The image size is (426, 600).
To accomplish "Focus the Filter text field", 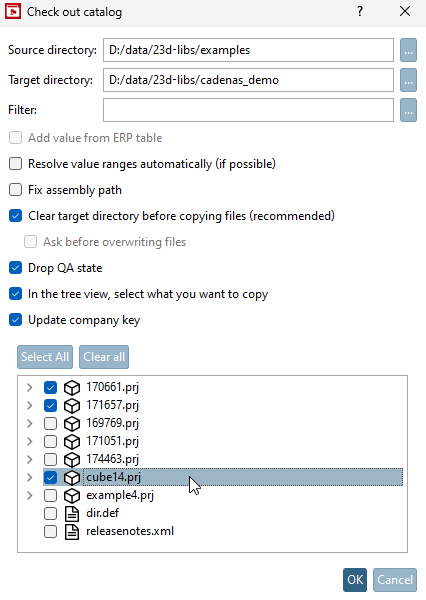I will (x=248, y=110).
